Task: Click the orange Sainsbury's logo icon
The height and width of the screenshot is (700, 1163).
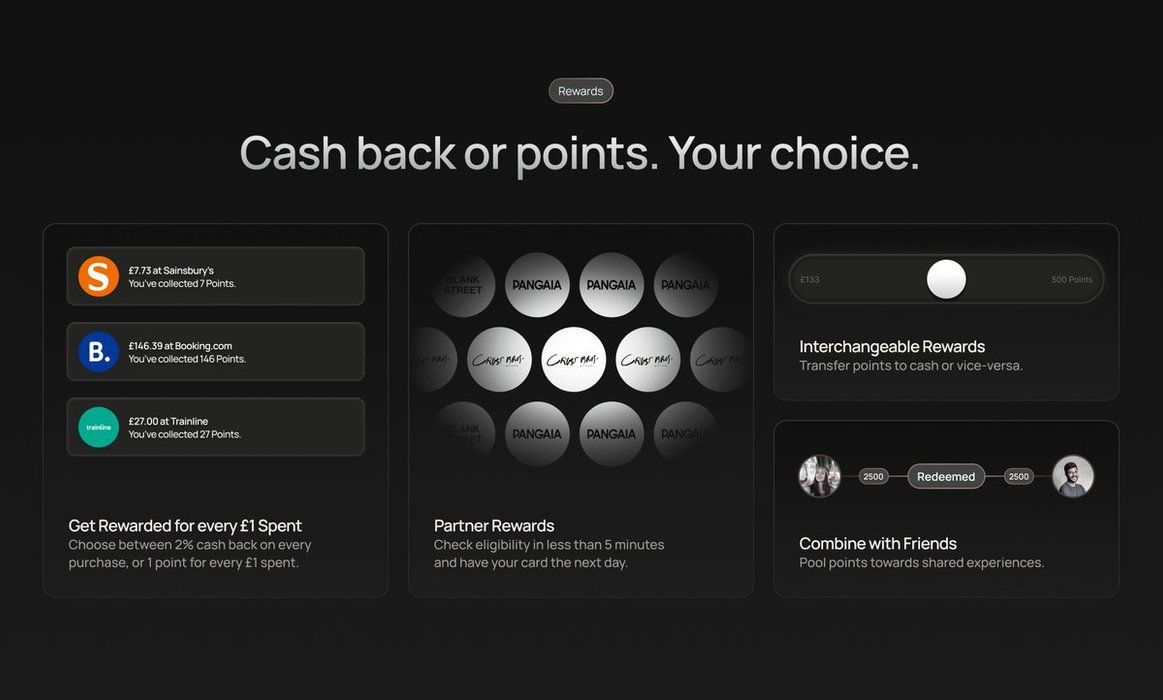Action: (x=98, y=276)
